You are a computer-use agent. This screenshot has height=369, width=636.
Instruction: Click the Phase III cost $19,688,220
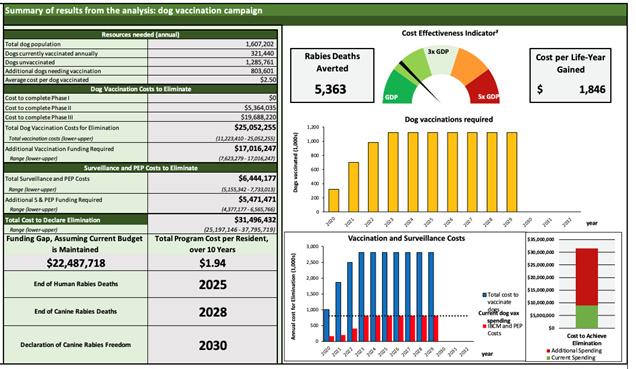click(258, 117)
